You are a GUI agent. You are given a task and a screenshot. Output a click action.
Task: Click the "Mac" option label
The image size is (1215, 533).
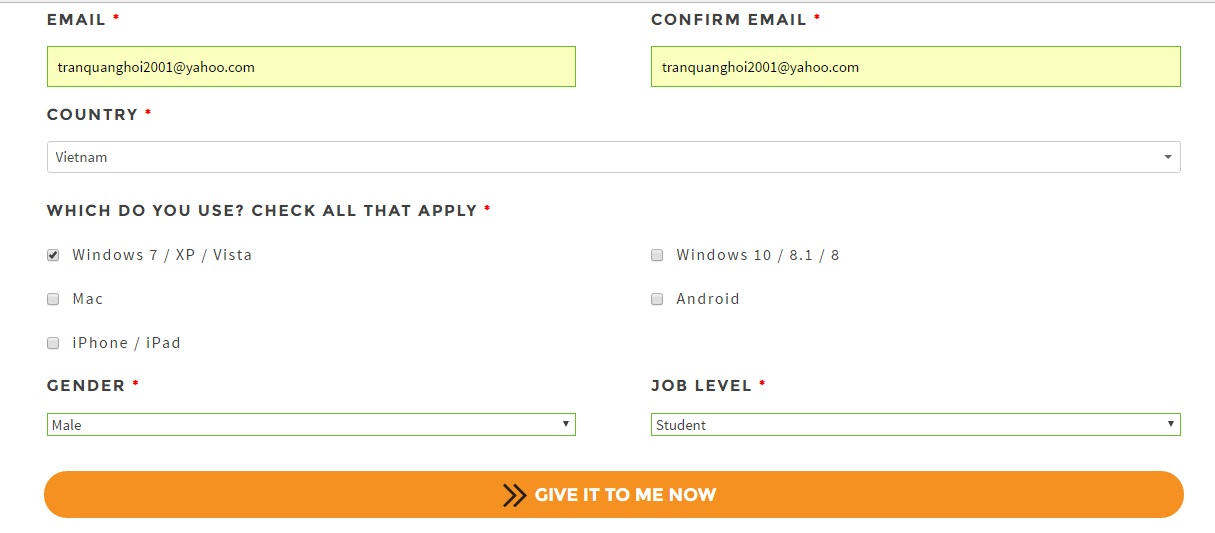pyautogui.click(x=88, y=299)
